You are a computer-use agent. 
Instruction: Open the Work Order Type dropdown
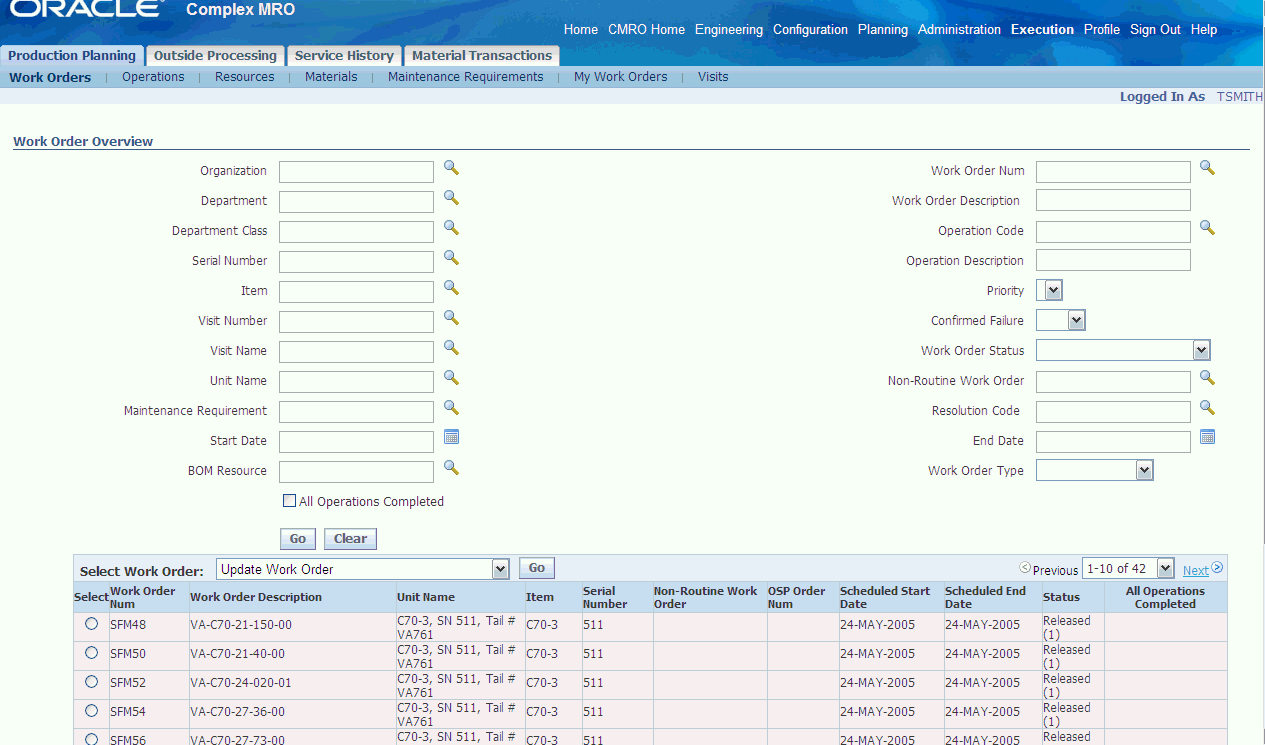[1095, 470]
